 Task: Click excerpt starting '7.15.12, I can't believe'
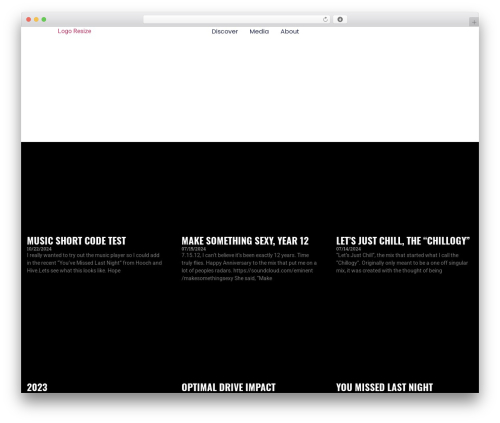pos(249,267)
